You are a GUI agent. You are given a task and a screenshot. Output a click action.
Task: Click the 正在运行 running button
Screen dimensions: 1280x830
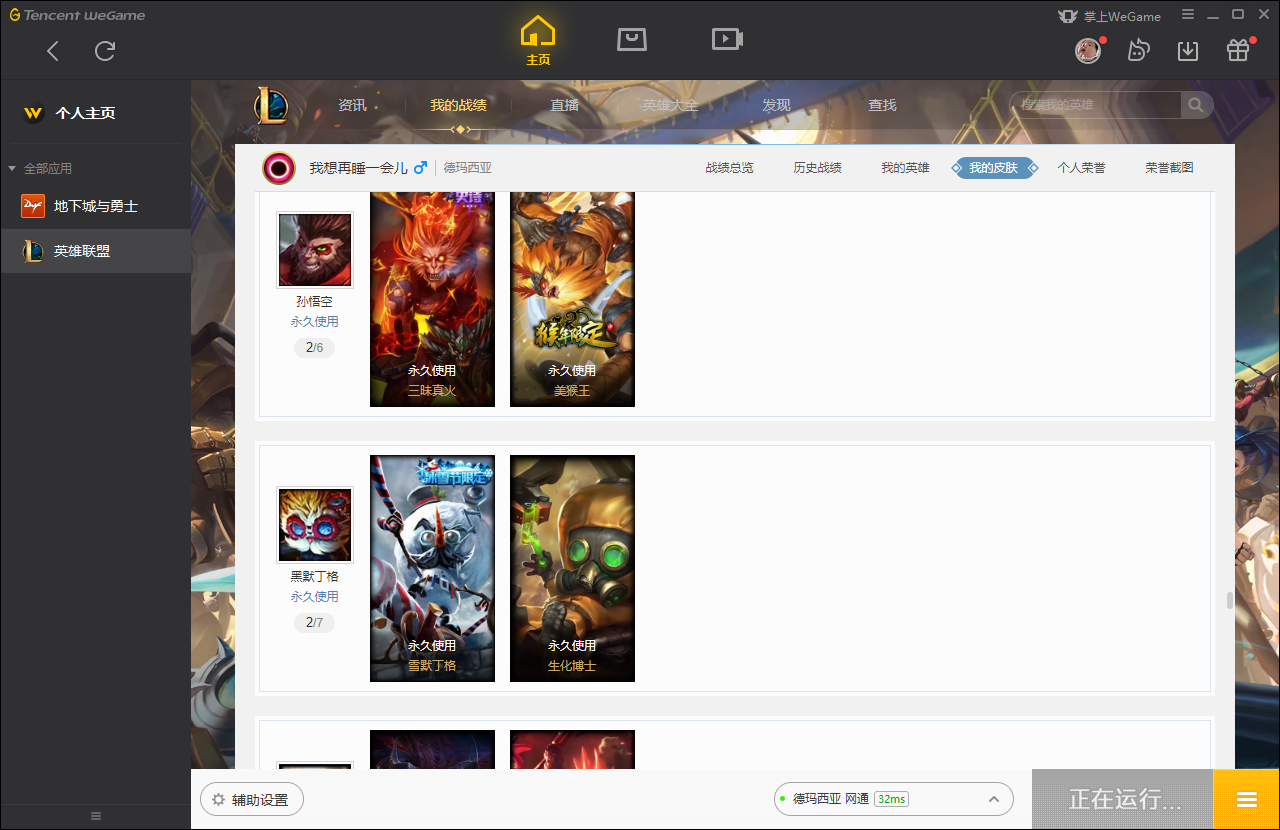tap(1122, 800)
